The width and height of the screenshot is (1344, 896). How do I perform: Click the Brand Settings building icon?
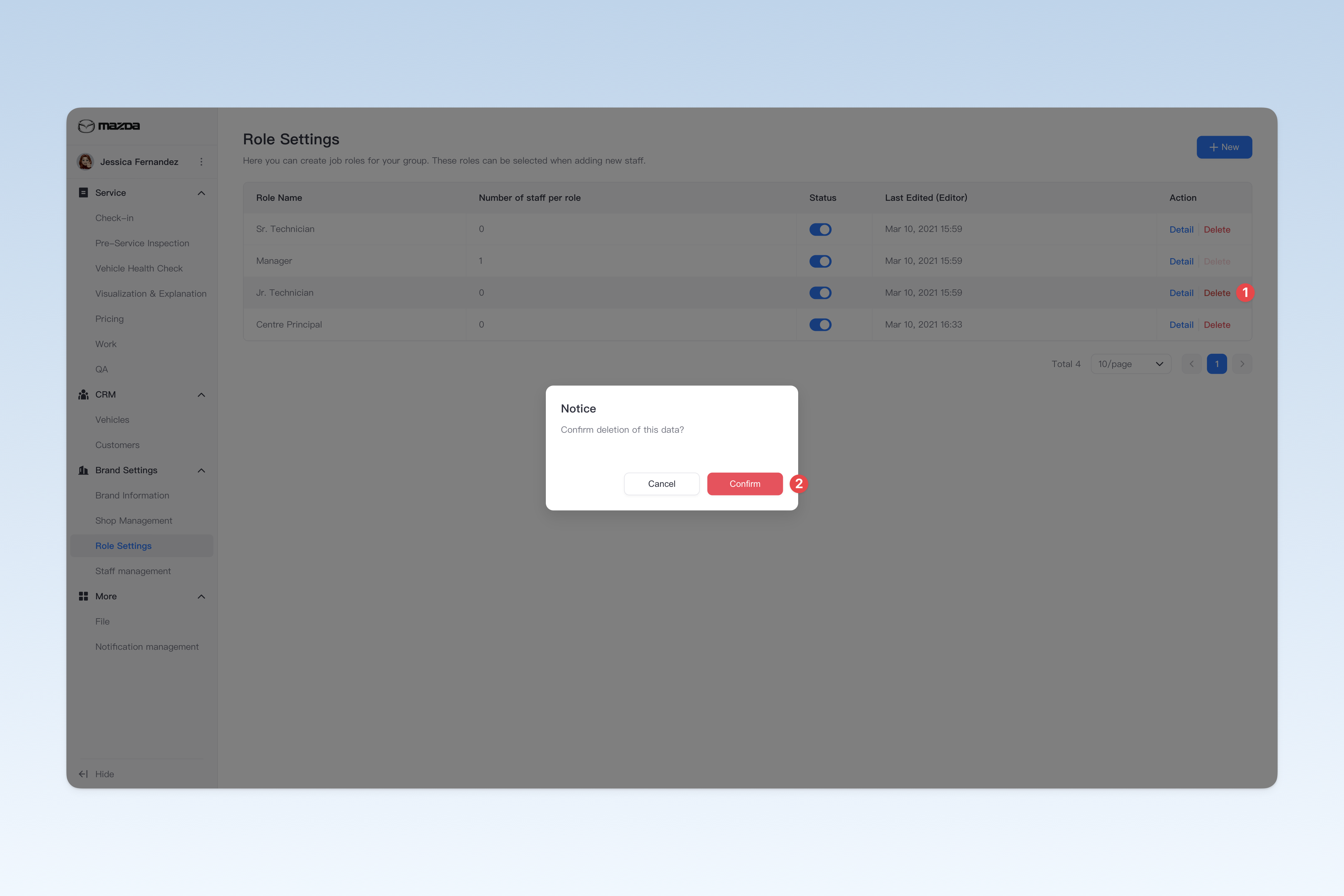pyautogui.click(x=83, y=470)
